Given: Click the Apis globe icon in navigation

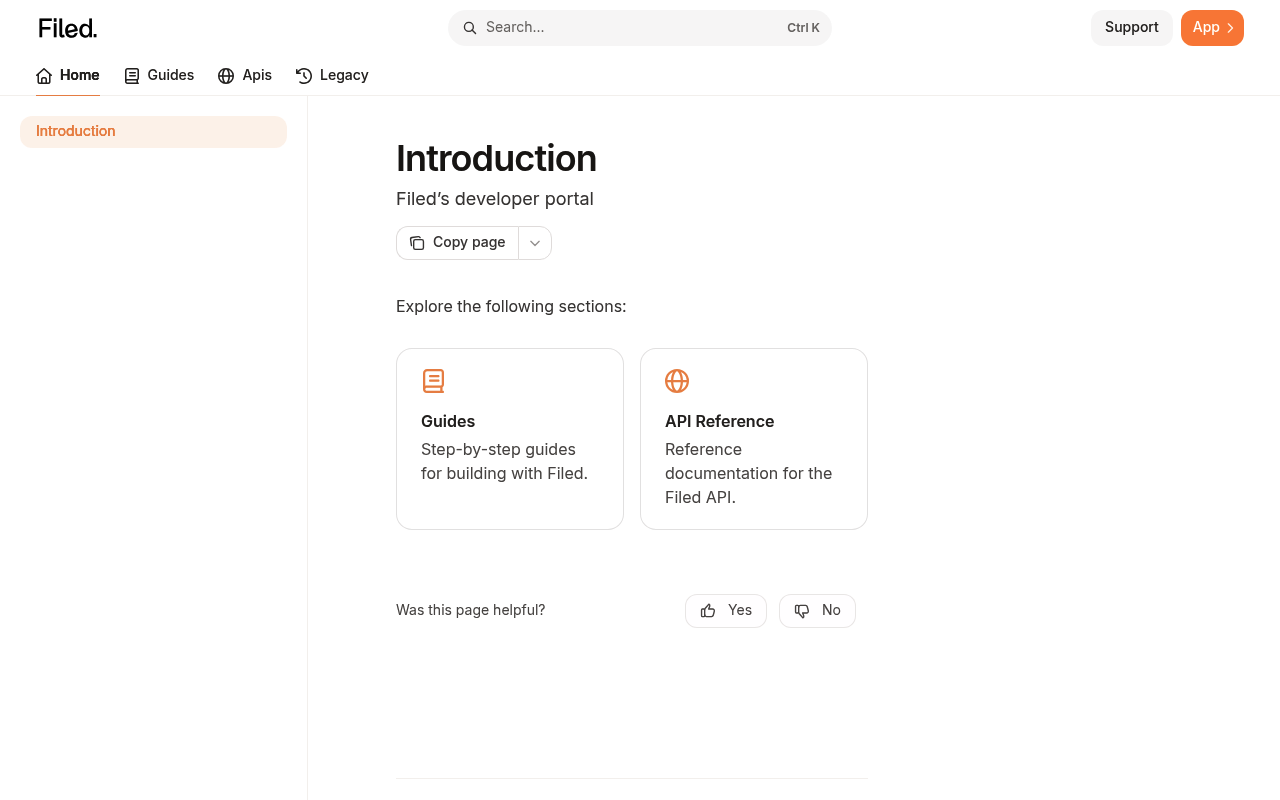Looking at the screenshot, I should pos(226,76).
